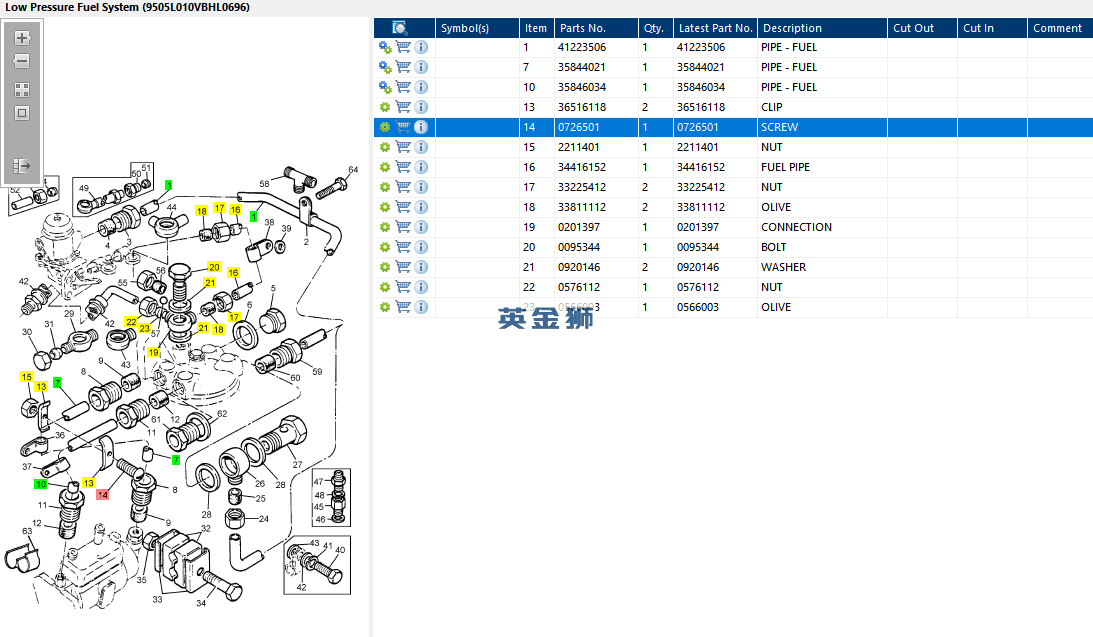Click yellow callout 20 in the diagram
The height and width of the screenshot is (637, 1093).
point(214,267)
